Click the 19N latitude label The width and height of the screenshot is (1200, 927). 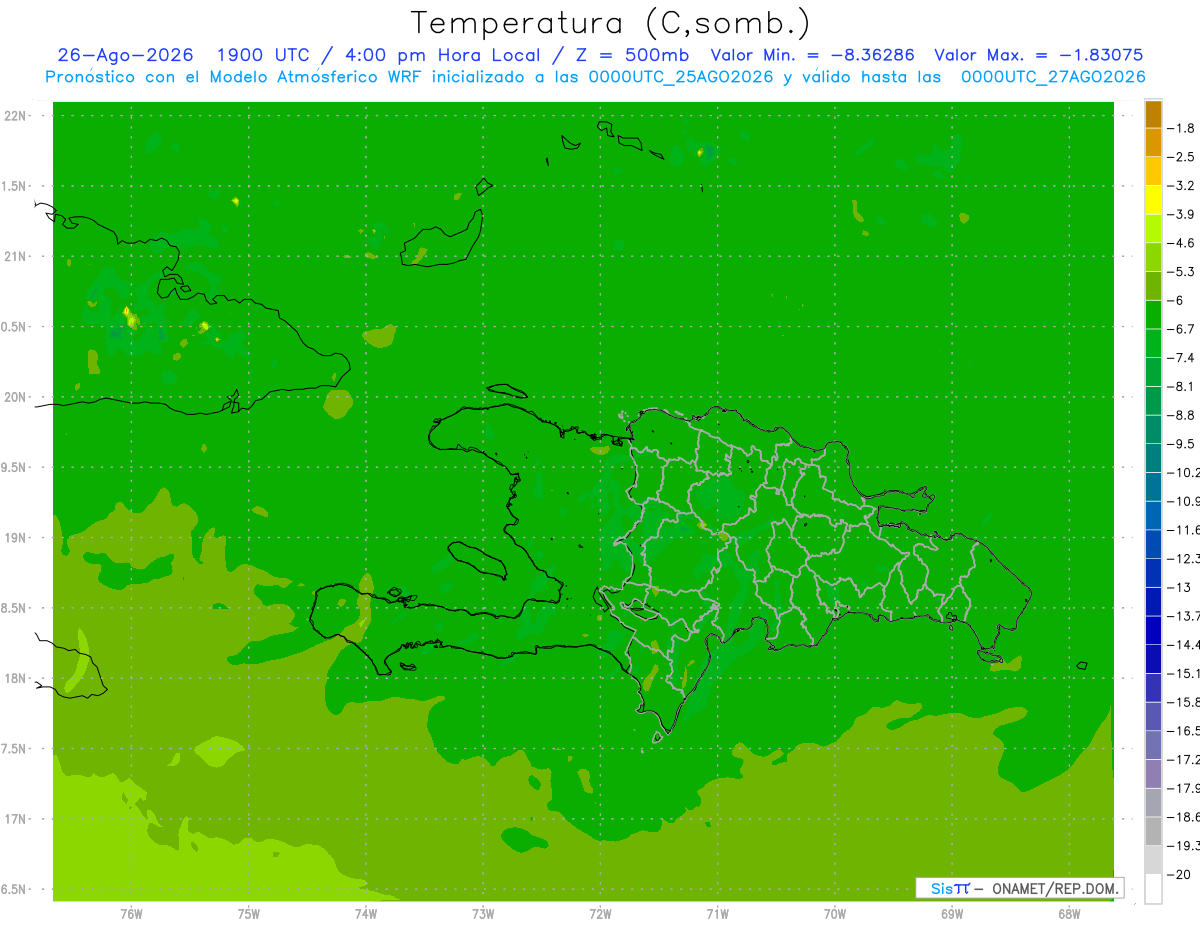click(x=15, y=538)
